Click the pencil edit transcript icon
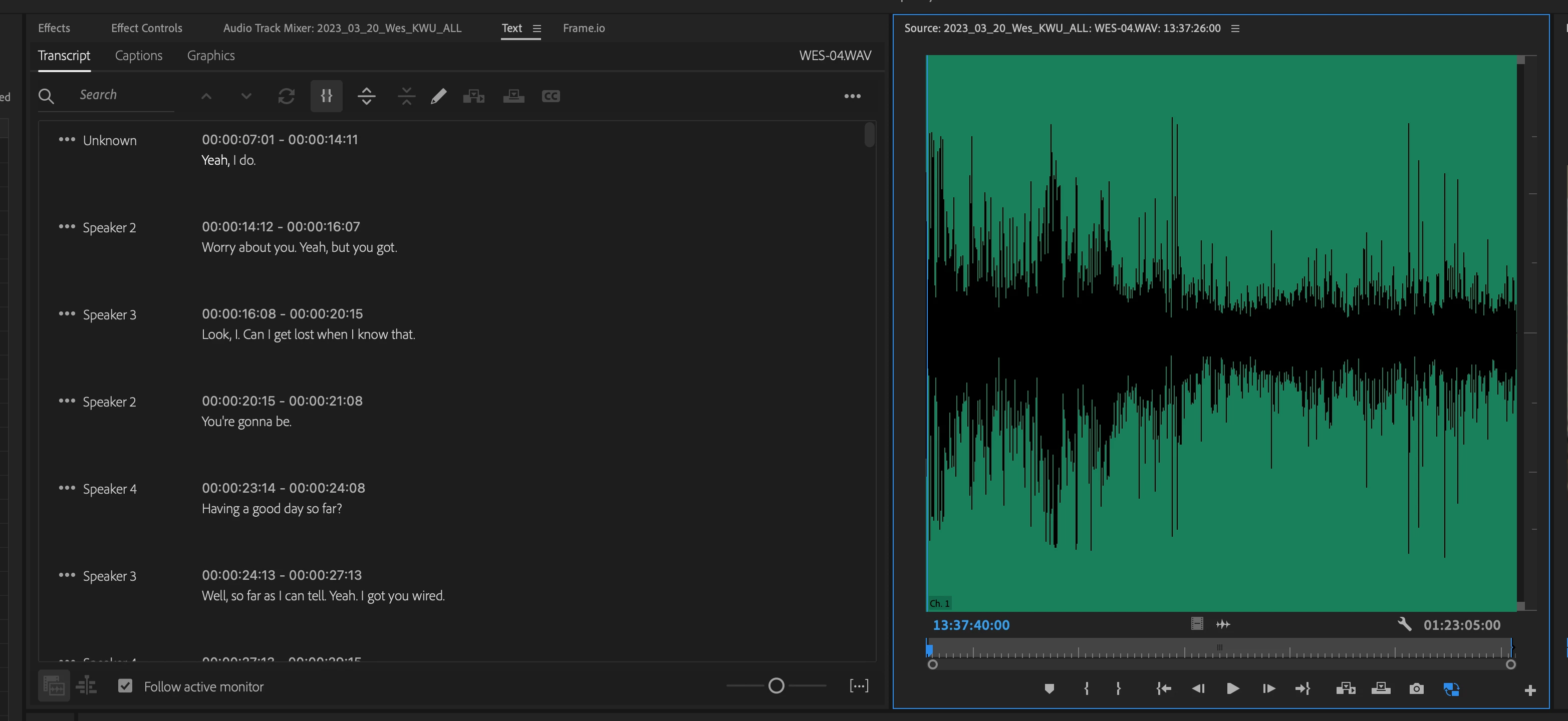The height and width of the screenshot is (721, 1568). [438, 96]
